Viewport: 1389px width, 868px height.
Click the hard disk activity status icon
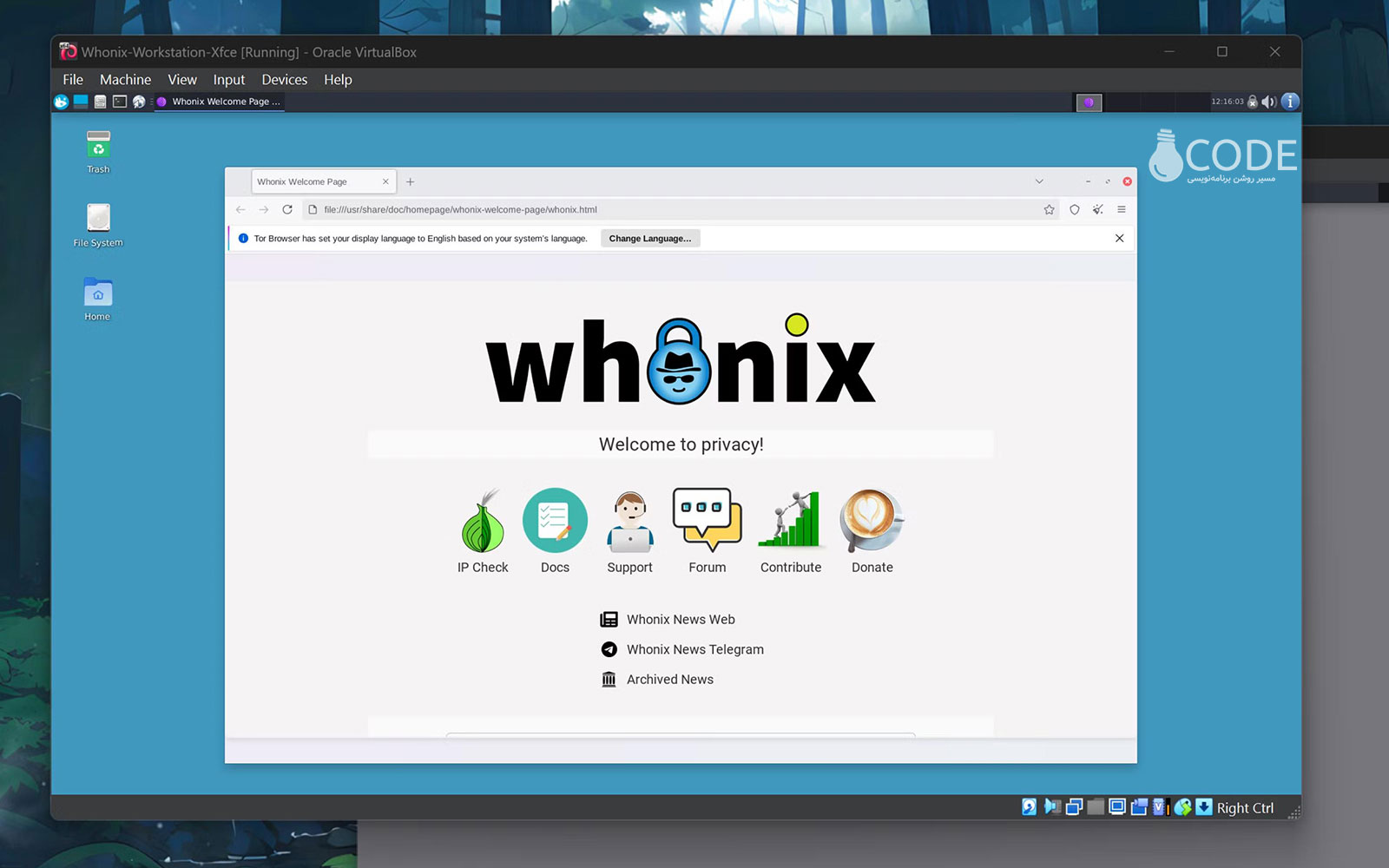coord(1029,807)
